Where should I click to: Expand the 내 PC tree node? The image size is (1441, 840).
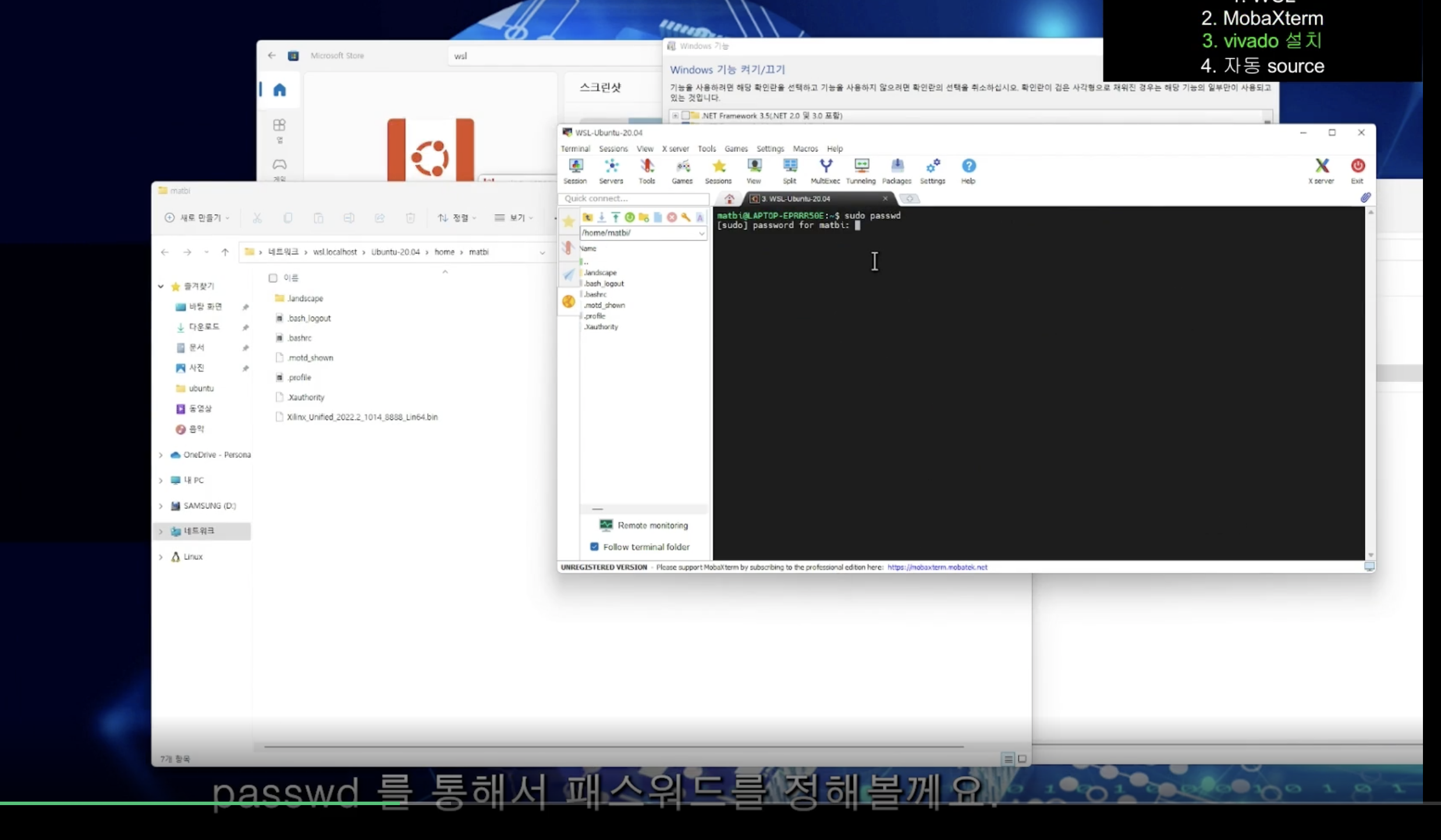coord(161,480)
